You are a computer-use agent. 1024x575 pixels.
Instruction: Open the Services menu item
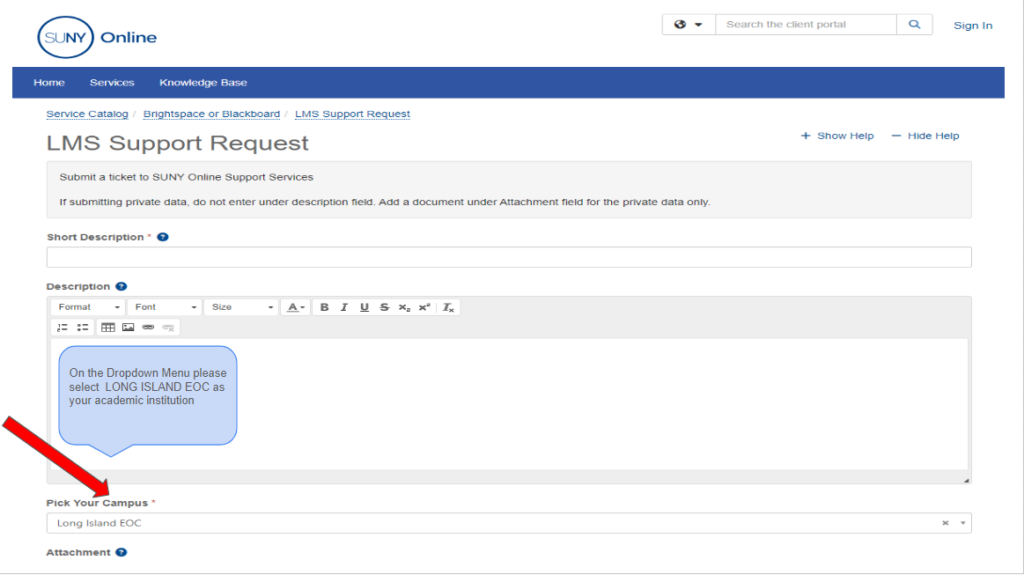point(112,83)
